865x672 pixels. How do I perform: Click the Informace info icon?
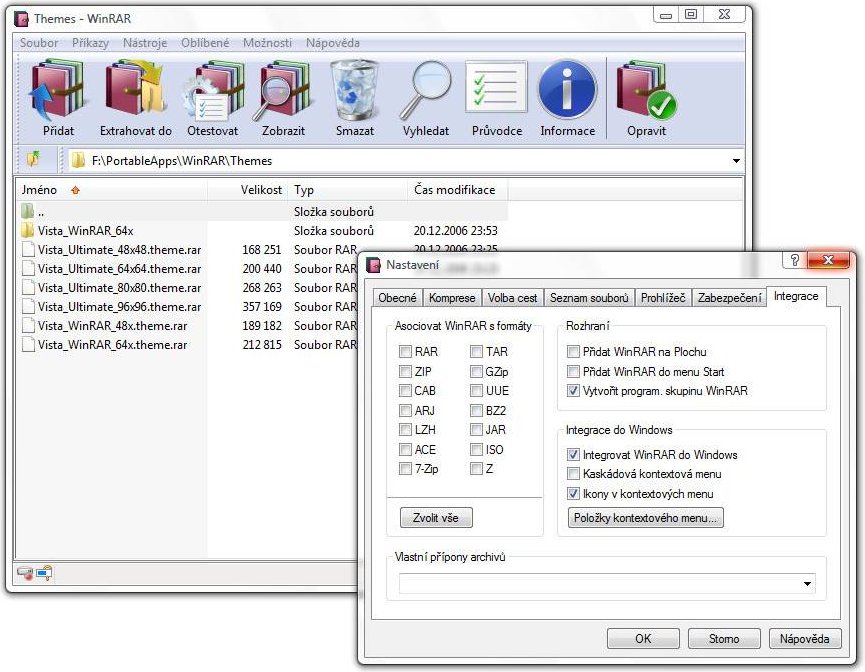pos(567,89)
